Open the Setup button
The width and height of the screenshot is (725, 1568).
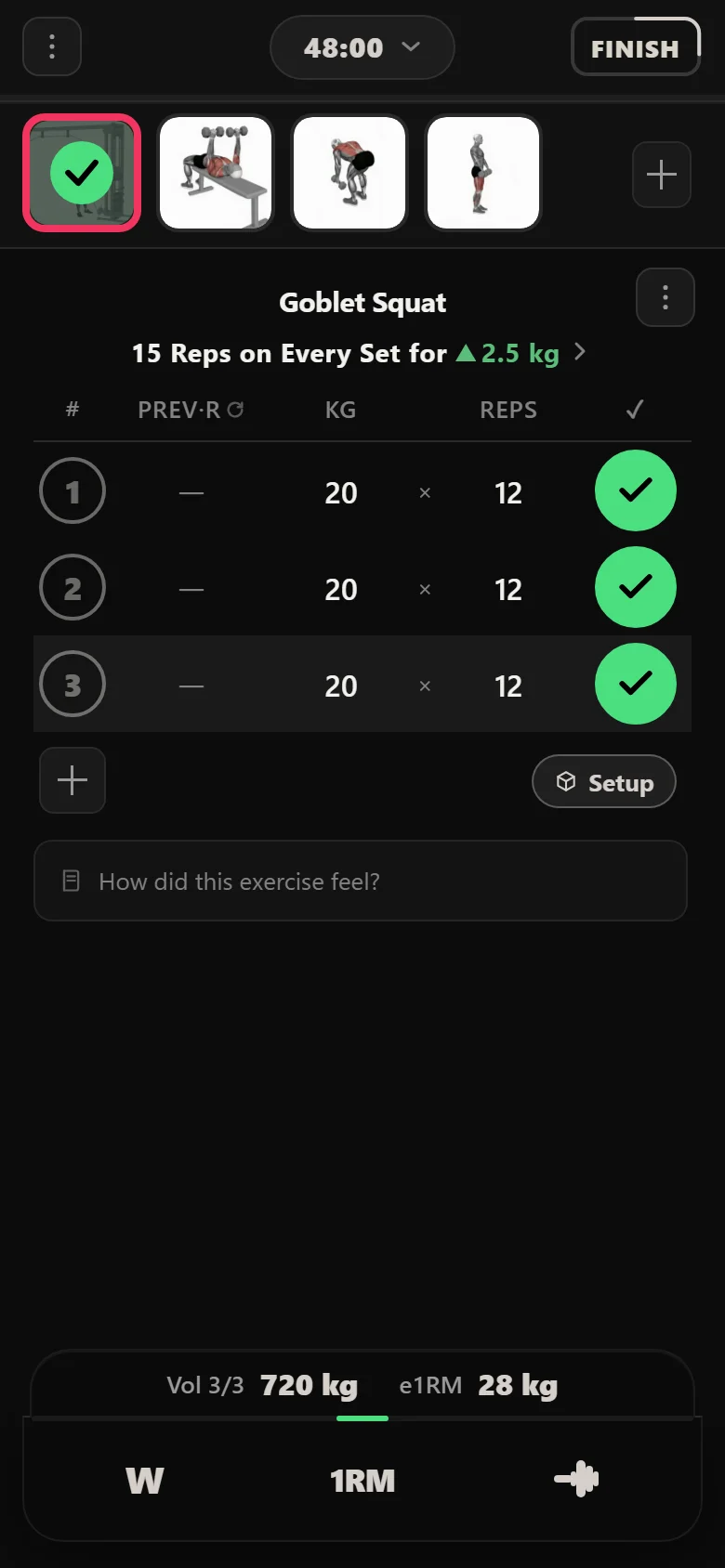[604, 782]
